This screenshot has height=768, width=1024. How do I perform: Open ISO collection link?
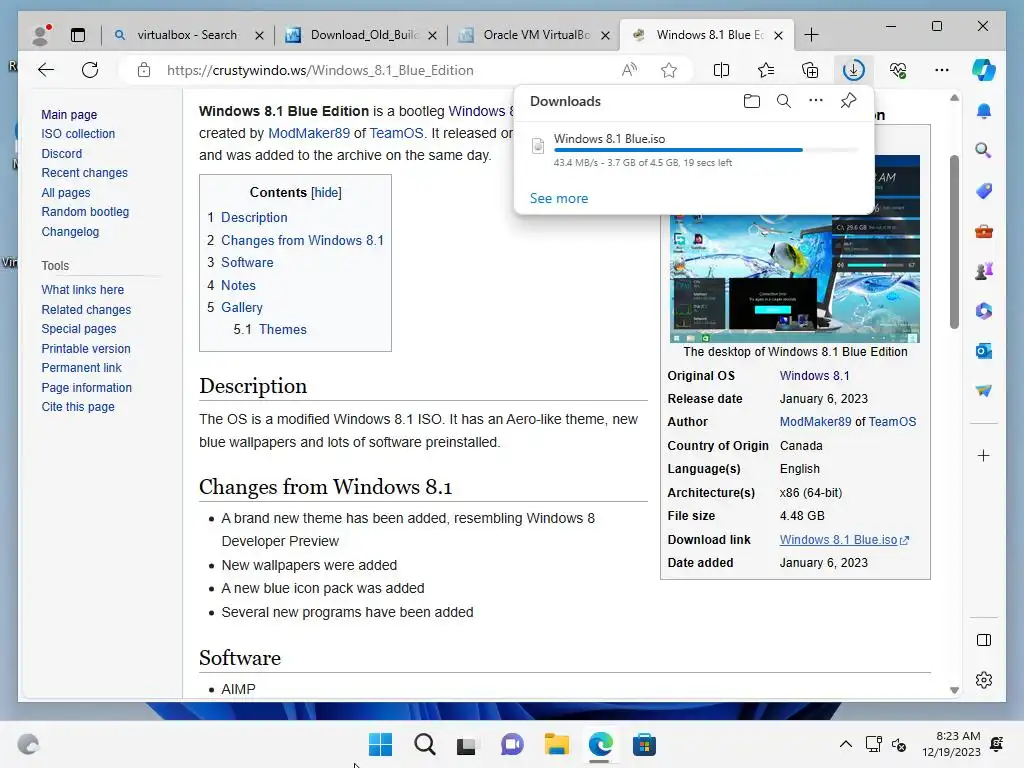point(78,133)
